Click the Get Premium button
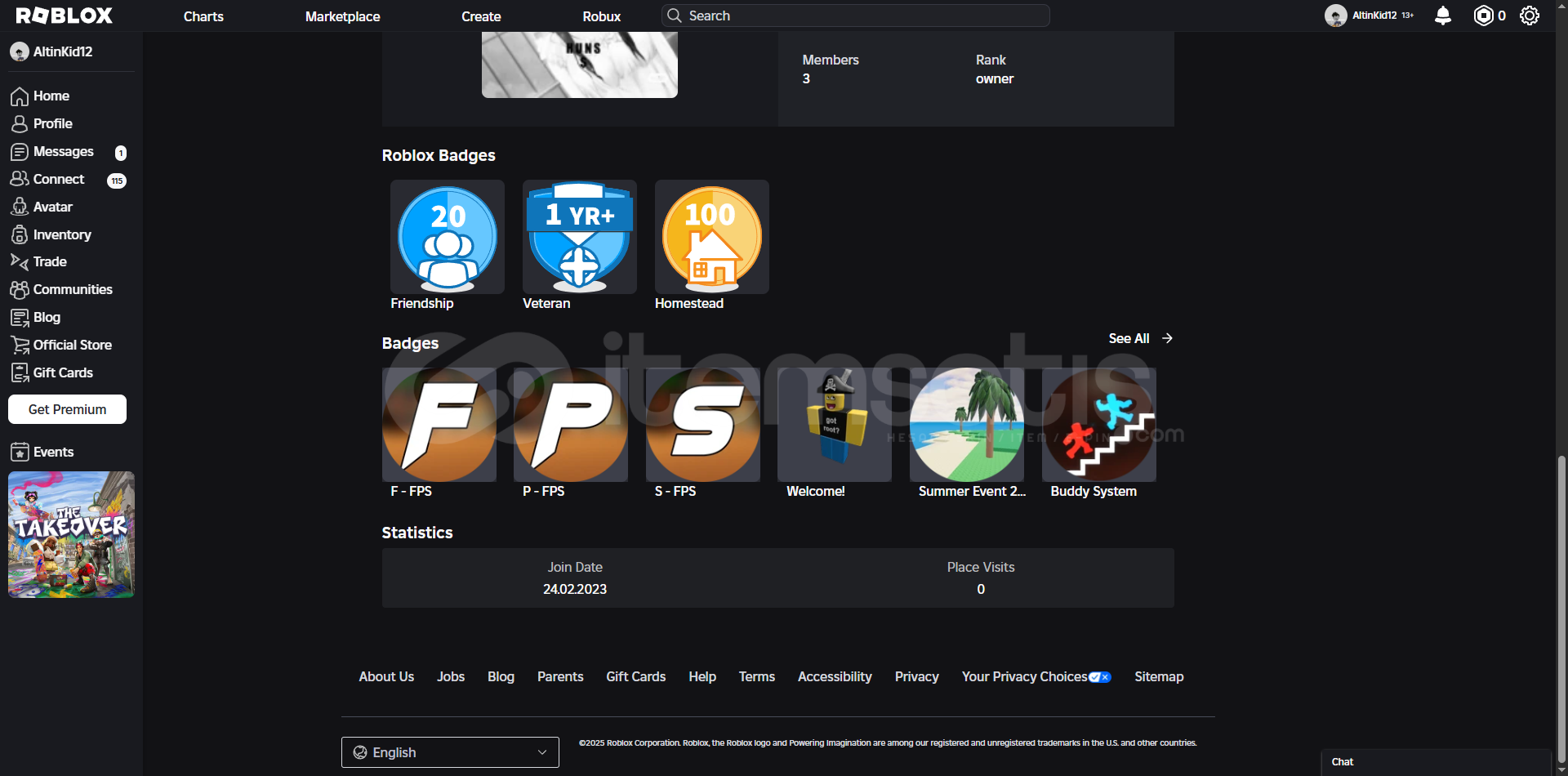 pos(67,409)
